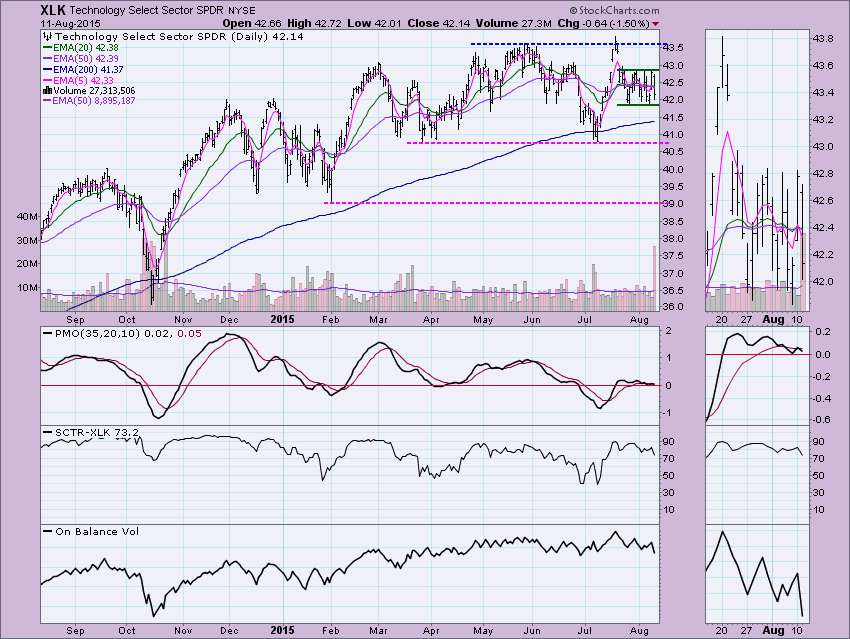
Task: Click the Volume 27,313,506 legend entry
Action: pyautogui.click(x=94, y=91)
